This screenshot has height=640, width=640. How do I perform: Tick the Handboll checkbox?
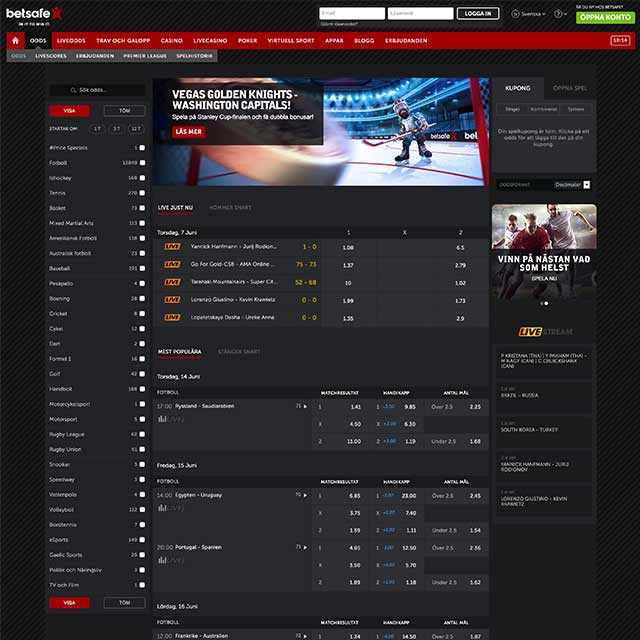pos(142,389)
